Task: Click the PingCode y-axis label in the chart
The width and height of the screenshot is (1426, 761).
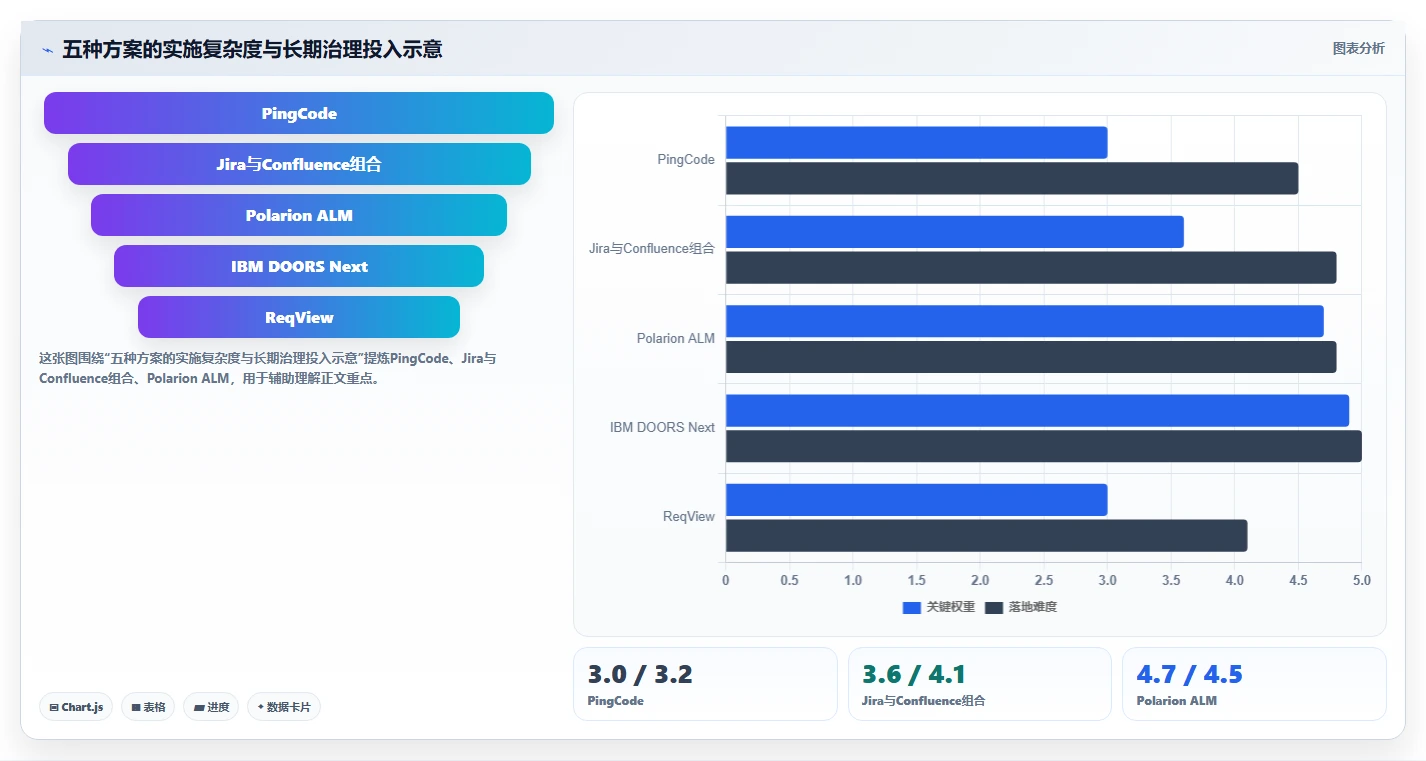Action: (686, 160)
